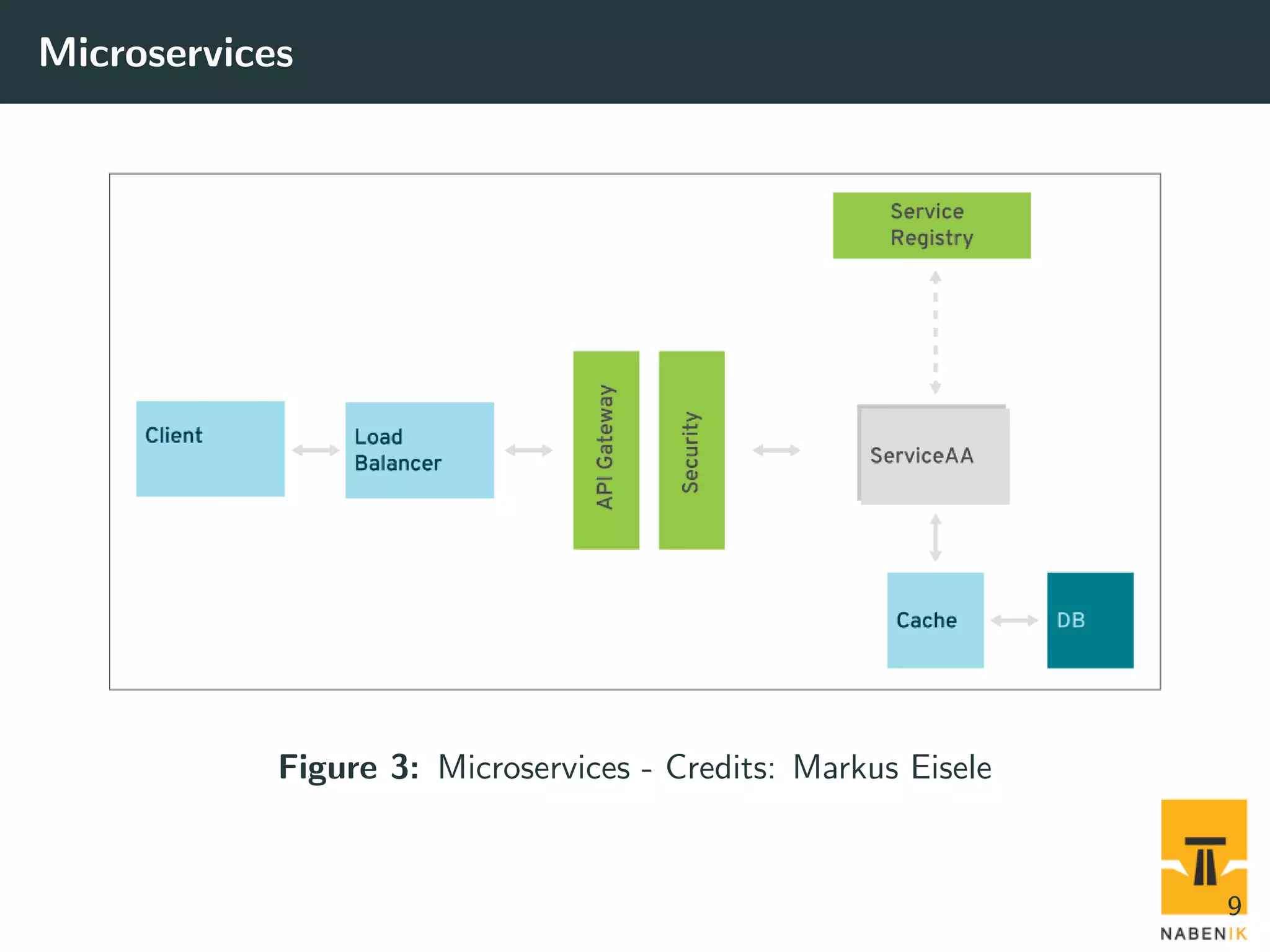Click the NABENIK text under logo
The image size is (1270, 952).
pyautogui.click(x=1203, y=934)
